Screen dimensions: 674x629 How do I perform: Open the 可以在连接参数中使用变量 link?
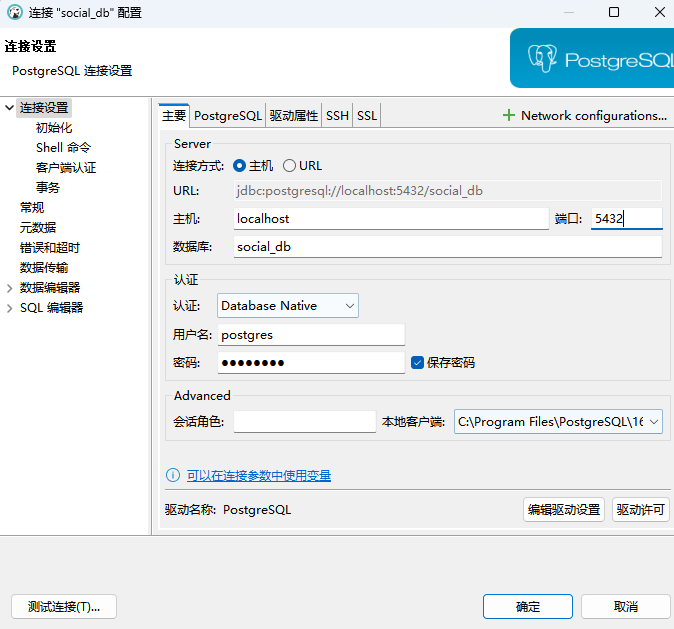tap(259, 476)
